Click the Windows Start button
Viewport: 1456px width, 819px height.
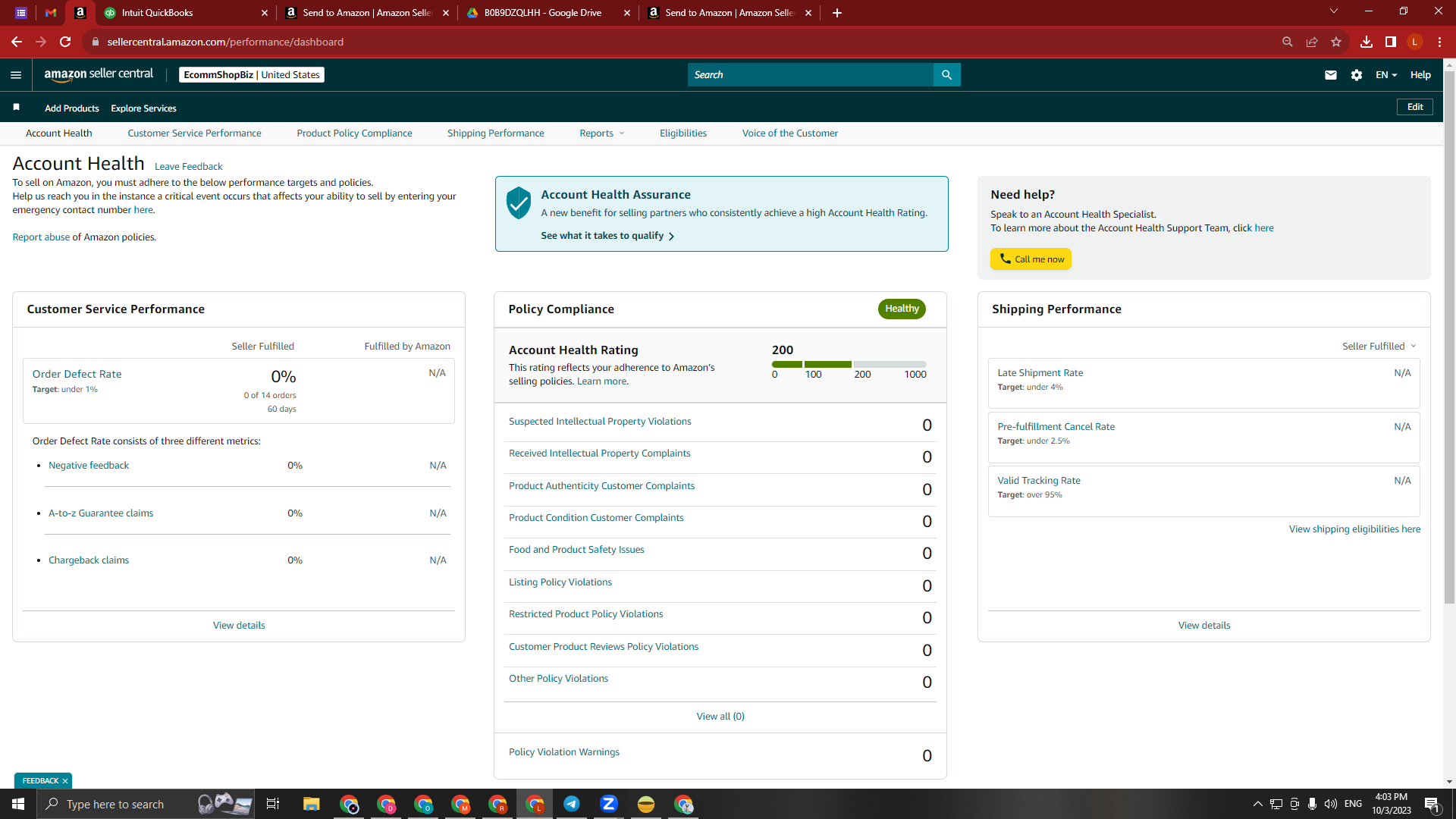point(18,804)
